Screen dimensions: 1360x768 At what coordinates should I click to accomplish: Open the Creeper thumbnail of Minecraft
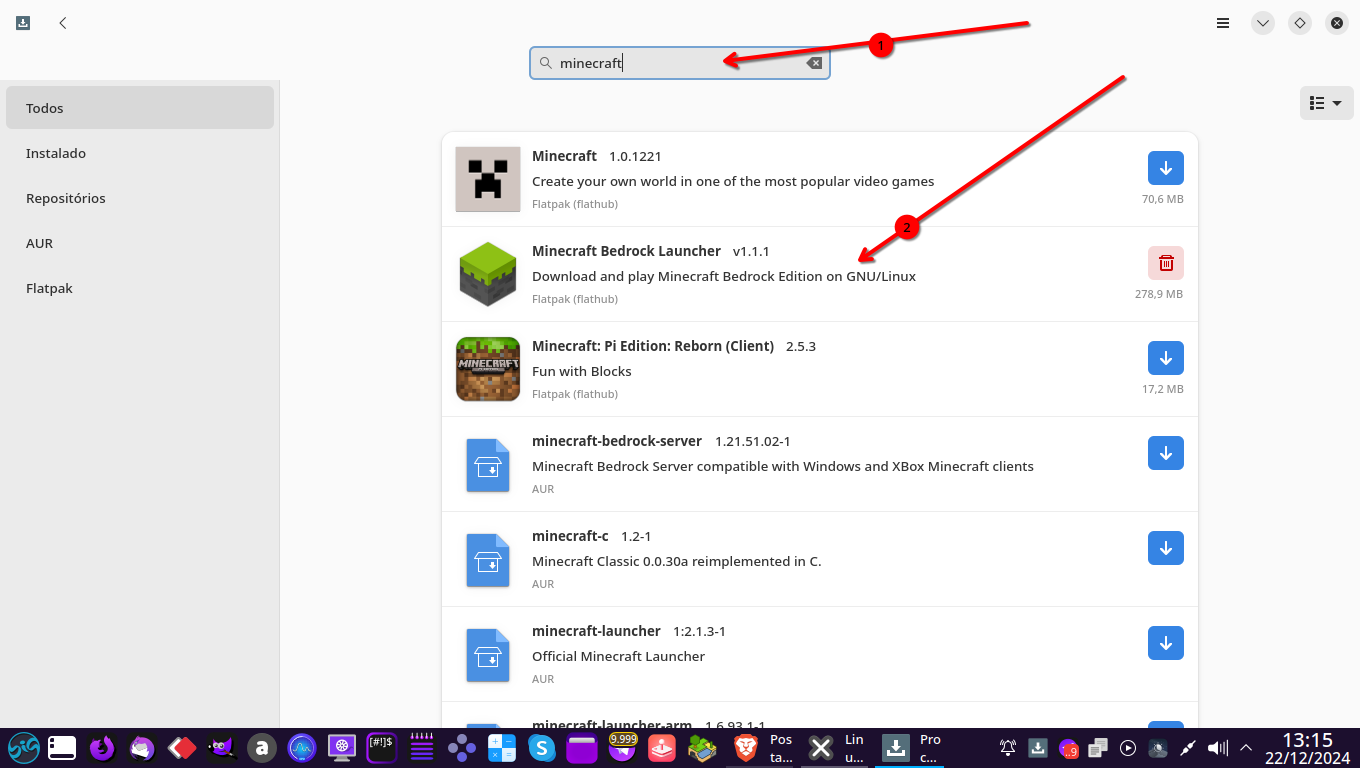(488, 179)
